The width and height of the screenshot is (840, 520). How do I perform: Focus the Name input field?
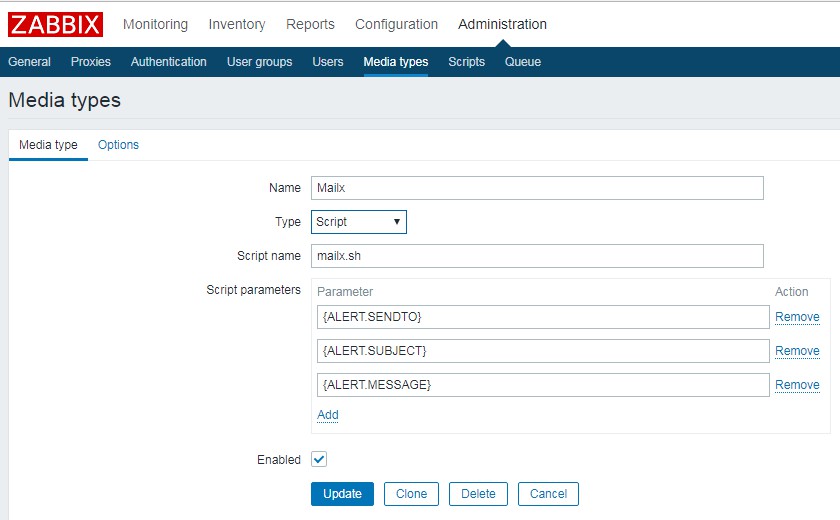(x=537, y=188)
